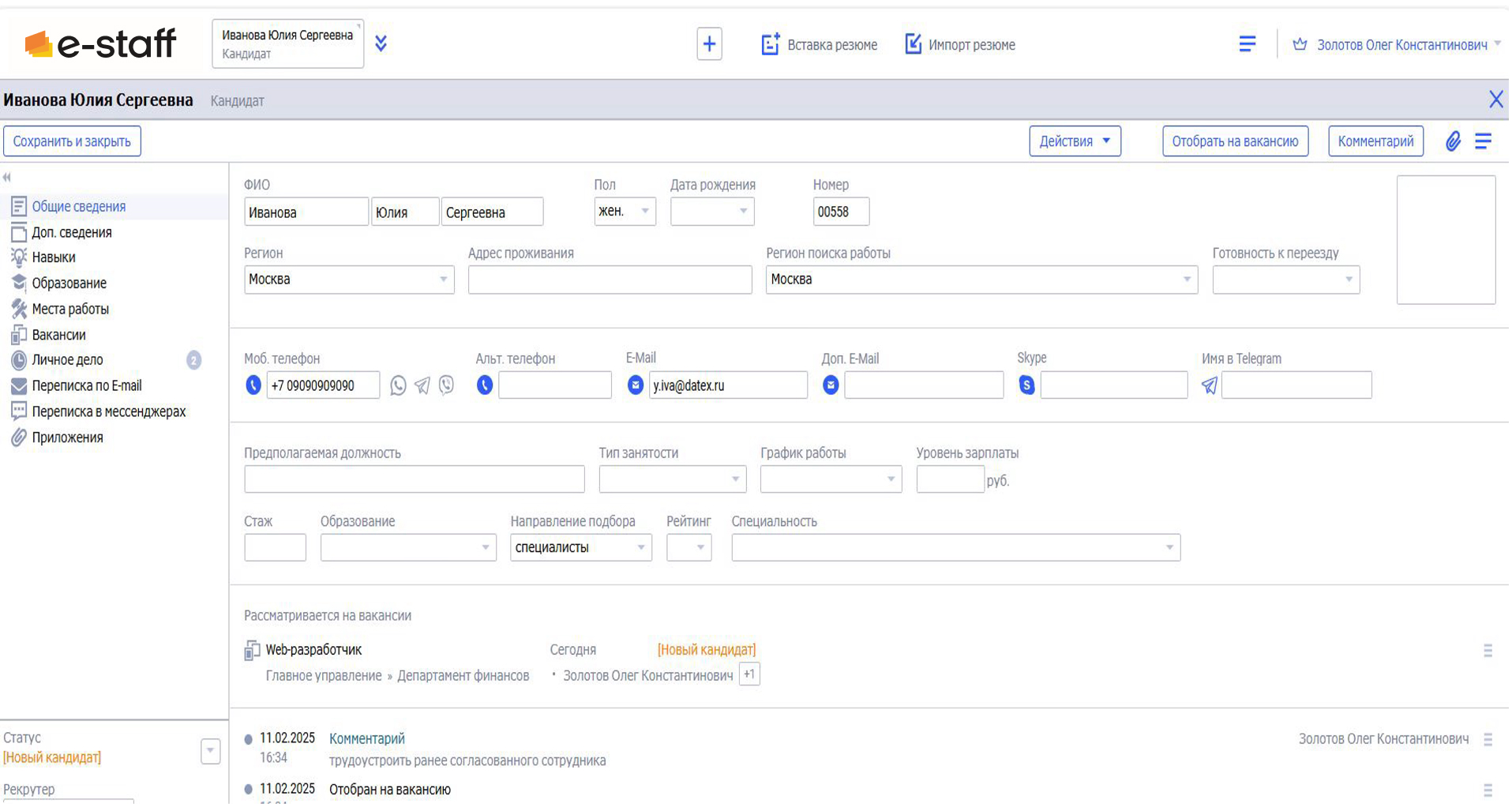Image resolution: width=1512 pixels, height=804 pixels.
Task: Click the Предполагаемая должность input field
Action: coord(415,479)
